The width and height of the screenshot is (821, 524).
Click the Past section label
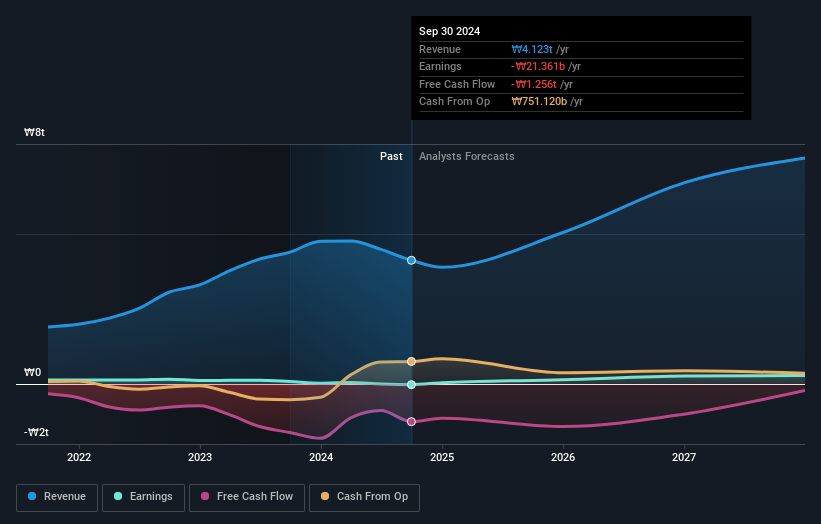coord(391,157)
